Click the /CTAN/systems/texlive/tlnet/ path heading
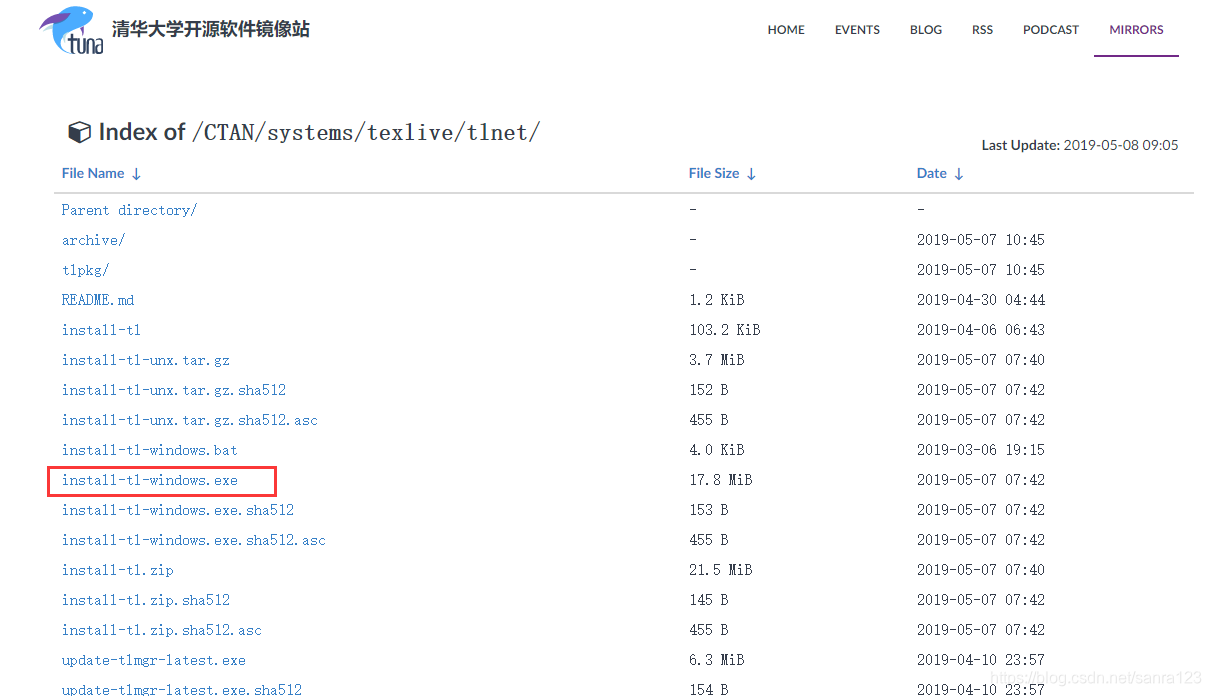This screenshot has height=696, width=1211. [365, 132]
